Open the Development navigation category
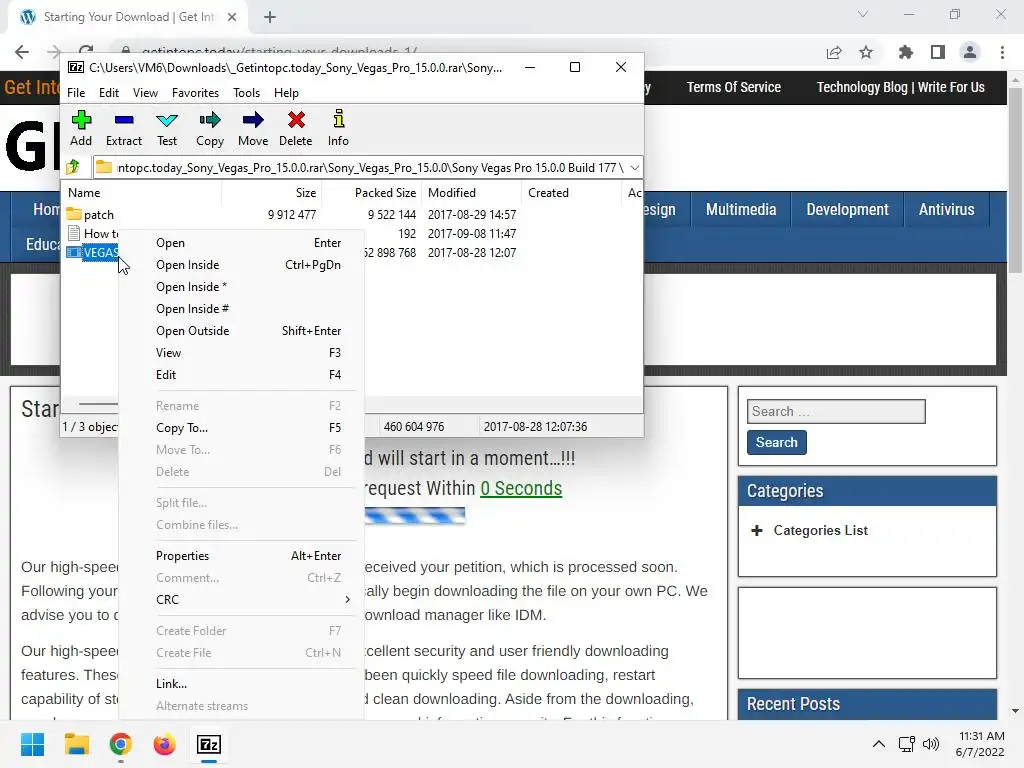Screen dimensions: 1024x768 [847, 210]
